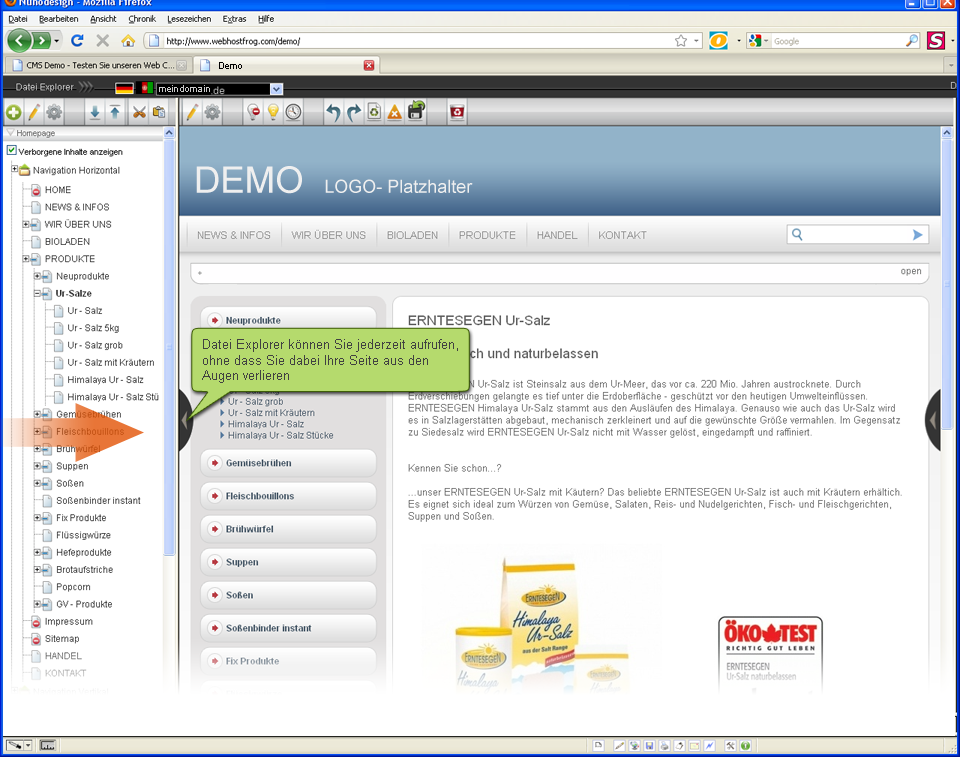The width and height of the screenshot is (960, 757).
Task: Click the orange warning triangle icon
Action: point(395,112)
